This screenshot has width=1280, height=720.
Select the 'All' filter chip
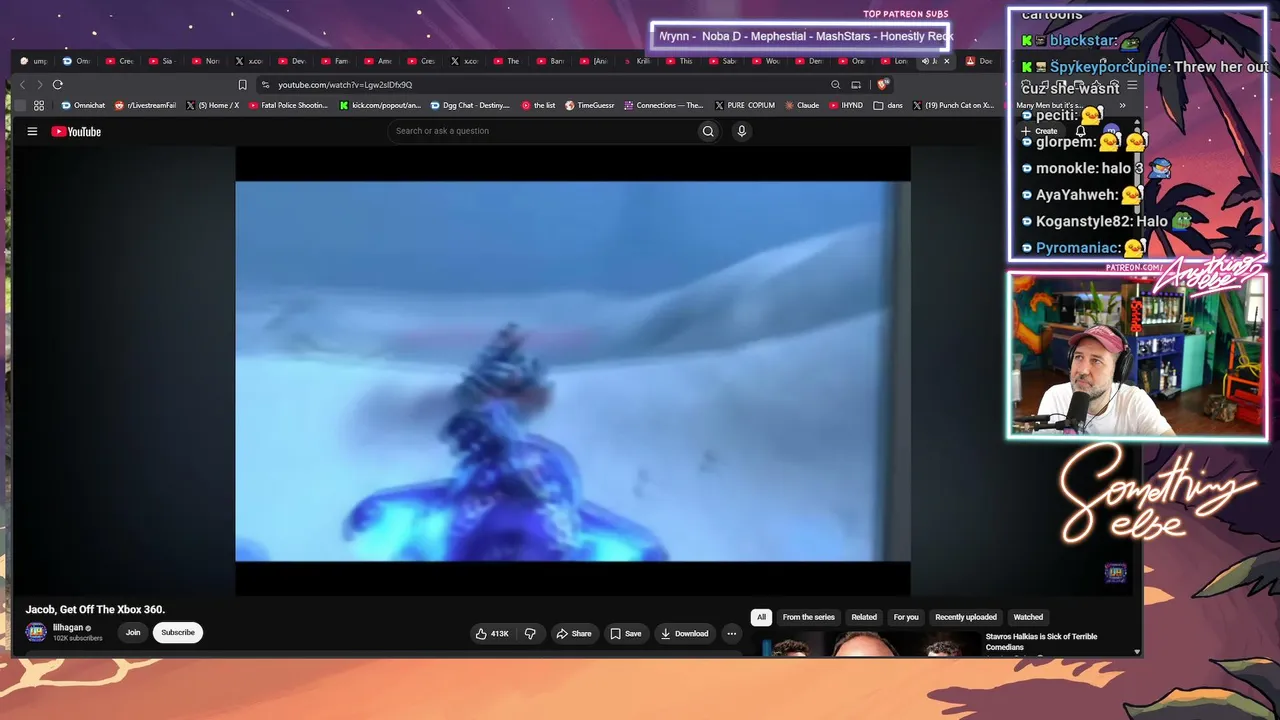pos(761,617)
